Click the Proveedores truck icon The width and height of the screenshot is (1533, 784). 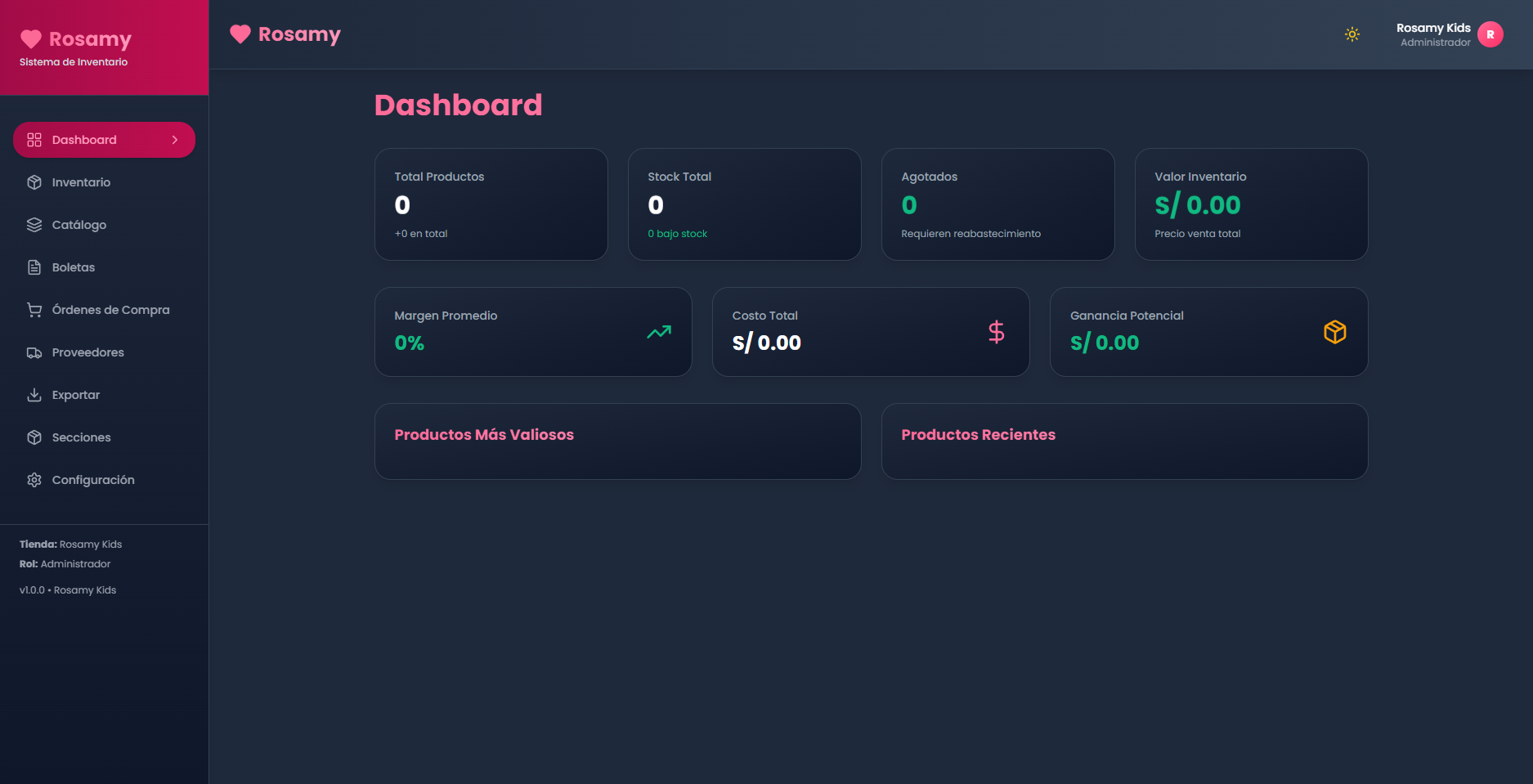[34, 352]
